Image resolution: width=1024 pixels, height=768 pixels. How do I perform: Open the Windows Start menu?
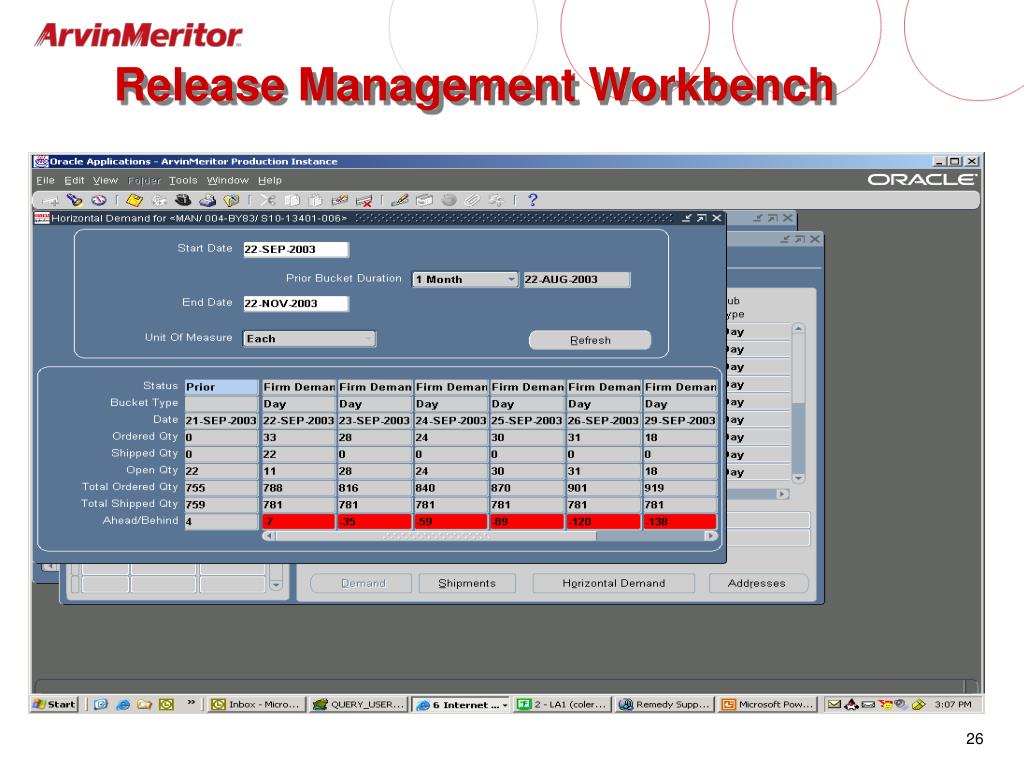coord(55,704)
